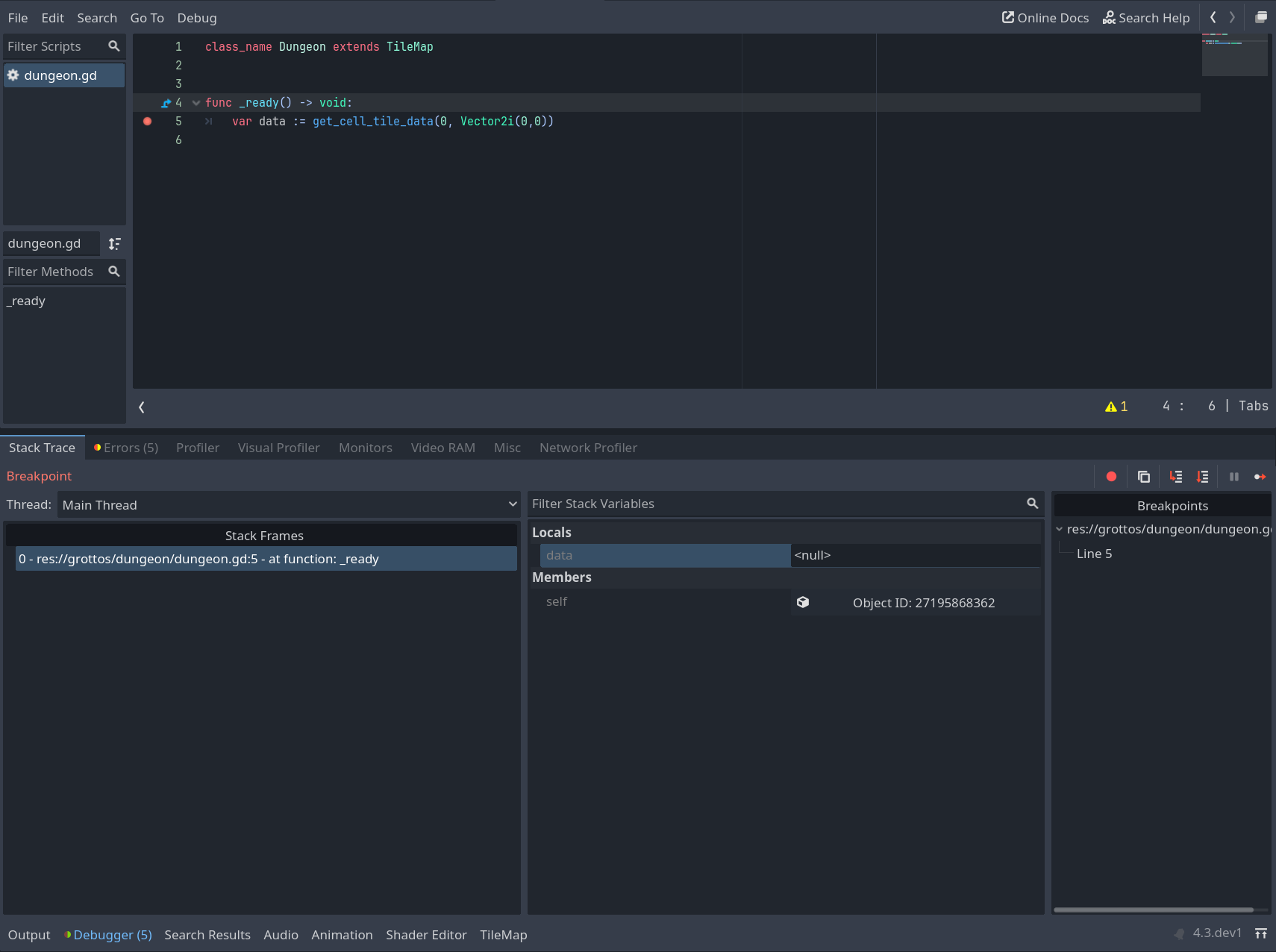Open the Online Docs link
1276x952 pixels.
pos(1045,17)
